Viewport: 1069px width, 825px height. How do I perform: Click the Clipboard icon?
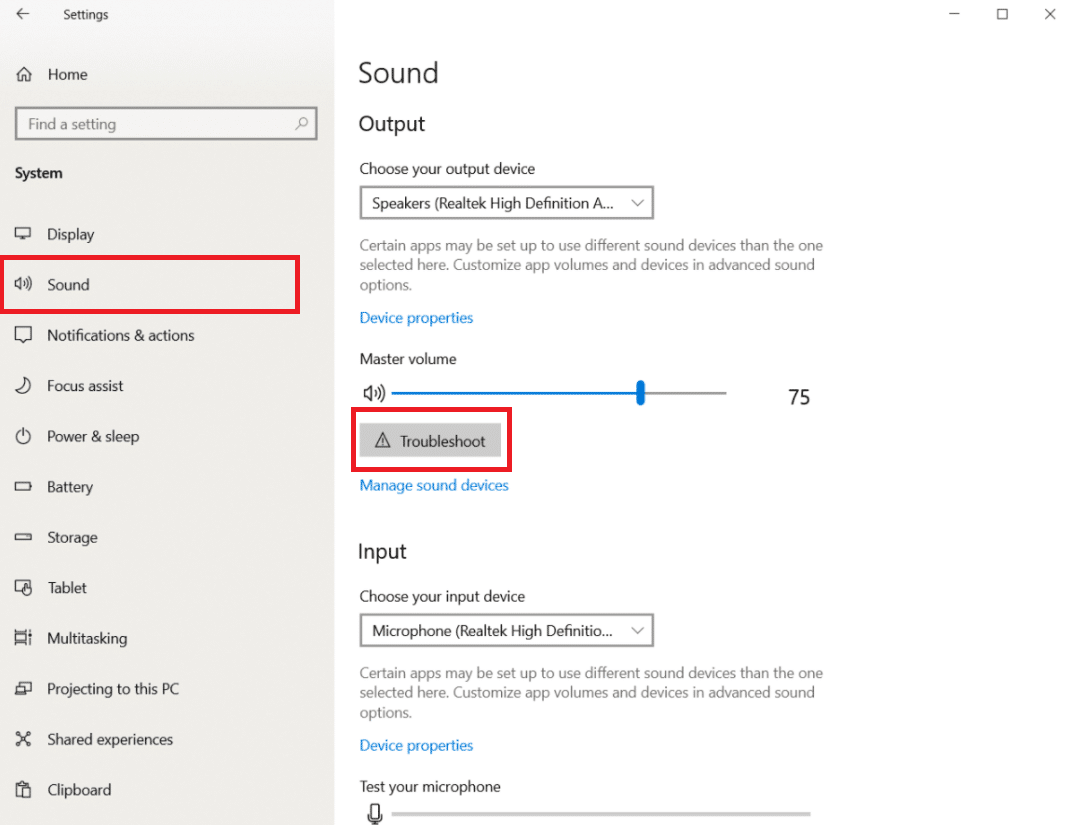tap(23, 789)
